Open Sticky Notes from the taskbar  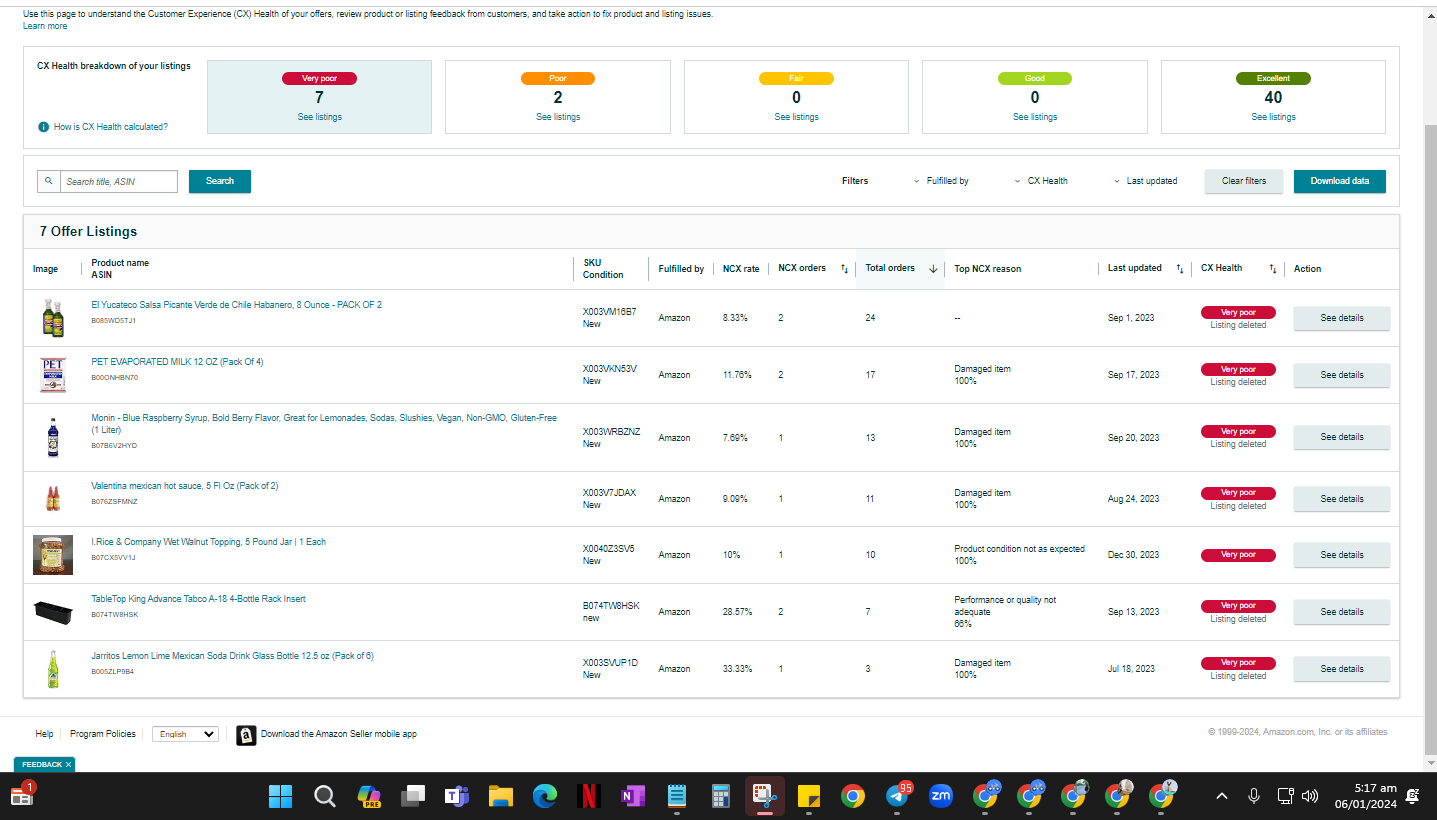[x=809, y=796]
